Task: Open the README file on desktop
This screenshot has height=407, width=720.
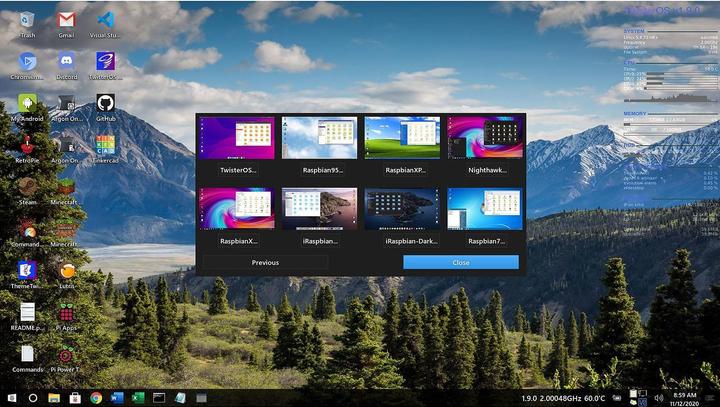Action: click(27, 313)
